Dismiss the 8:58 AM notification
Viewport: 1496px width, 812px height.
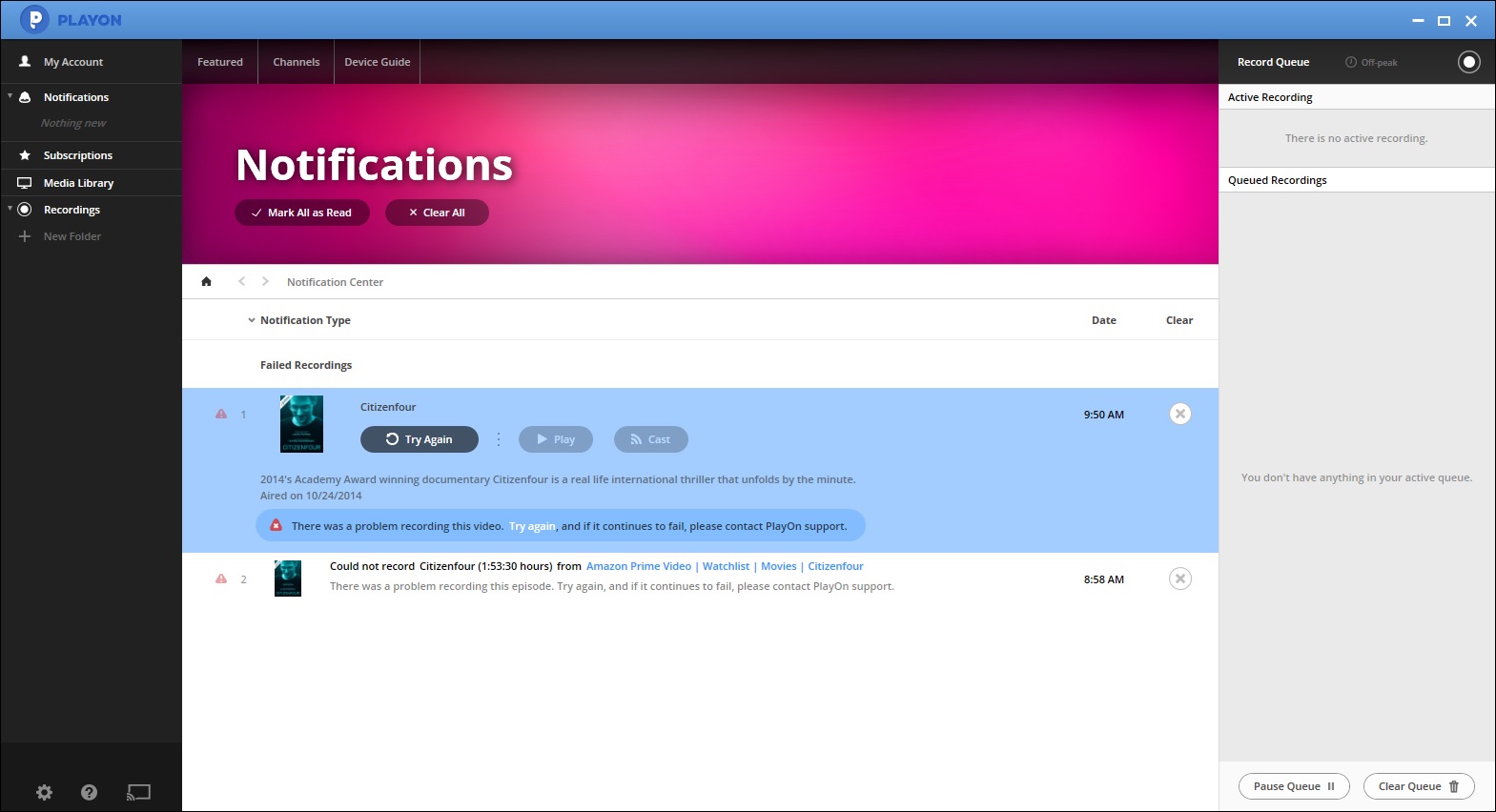1180,579
